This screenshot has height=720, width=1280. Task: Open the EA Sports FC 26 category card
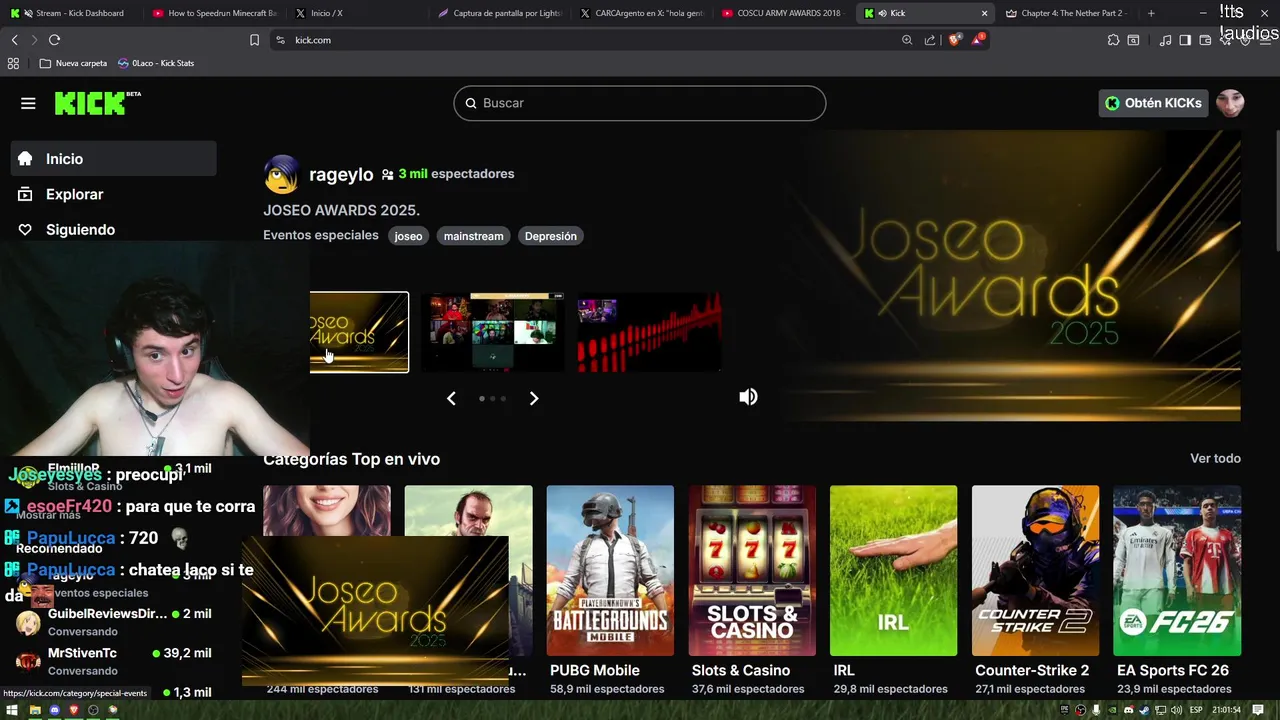(x=1177, y=571)
